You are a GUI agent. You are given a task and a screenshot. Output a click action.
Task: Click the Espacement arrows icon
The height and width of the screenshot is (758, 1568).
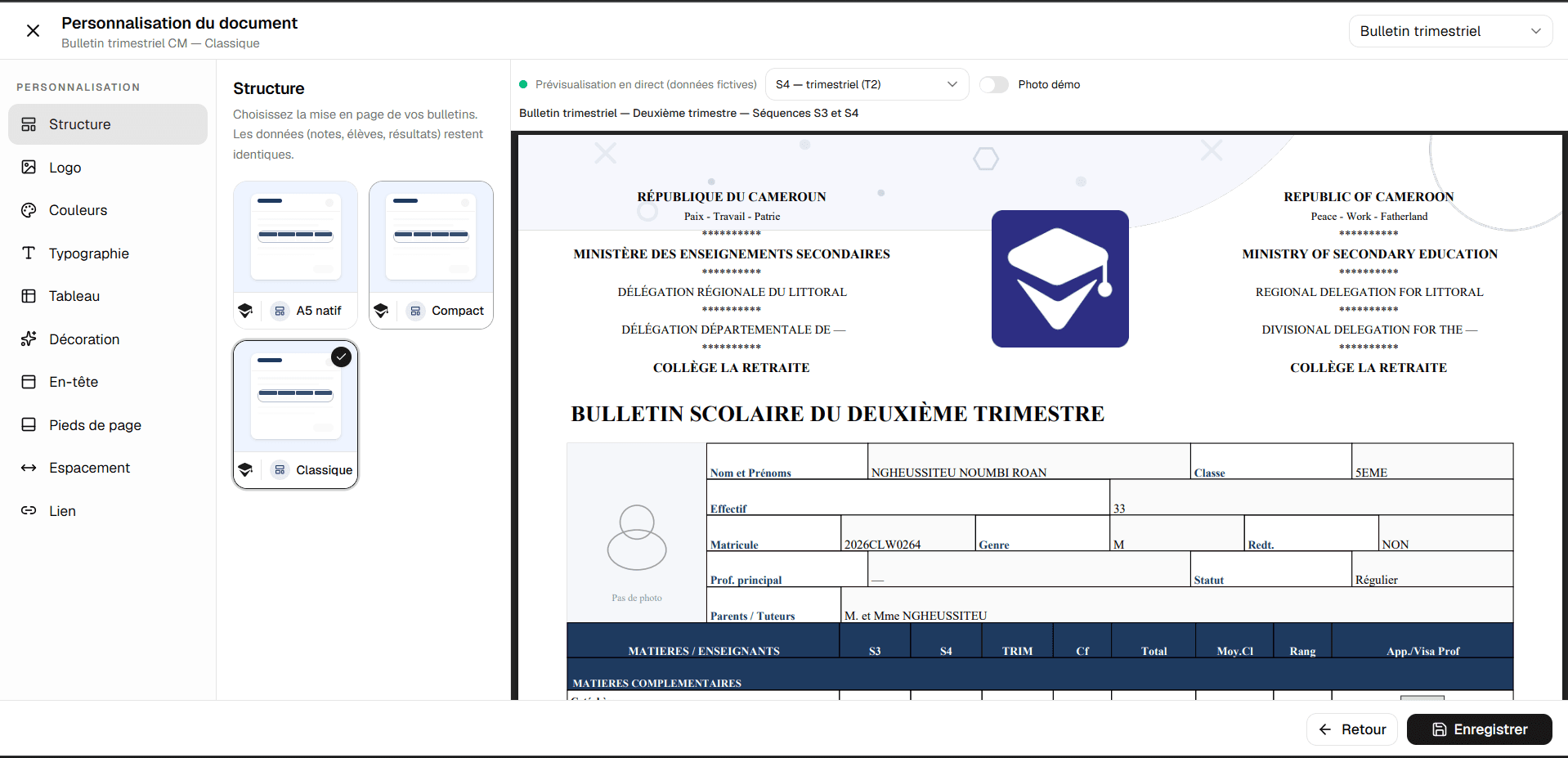[x=29, y=468]
